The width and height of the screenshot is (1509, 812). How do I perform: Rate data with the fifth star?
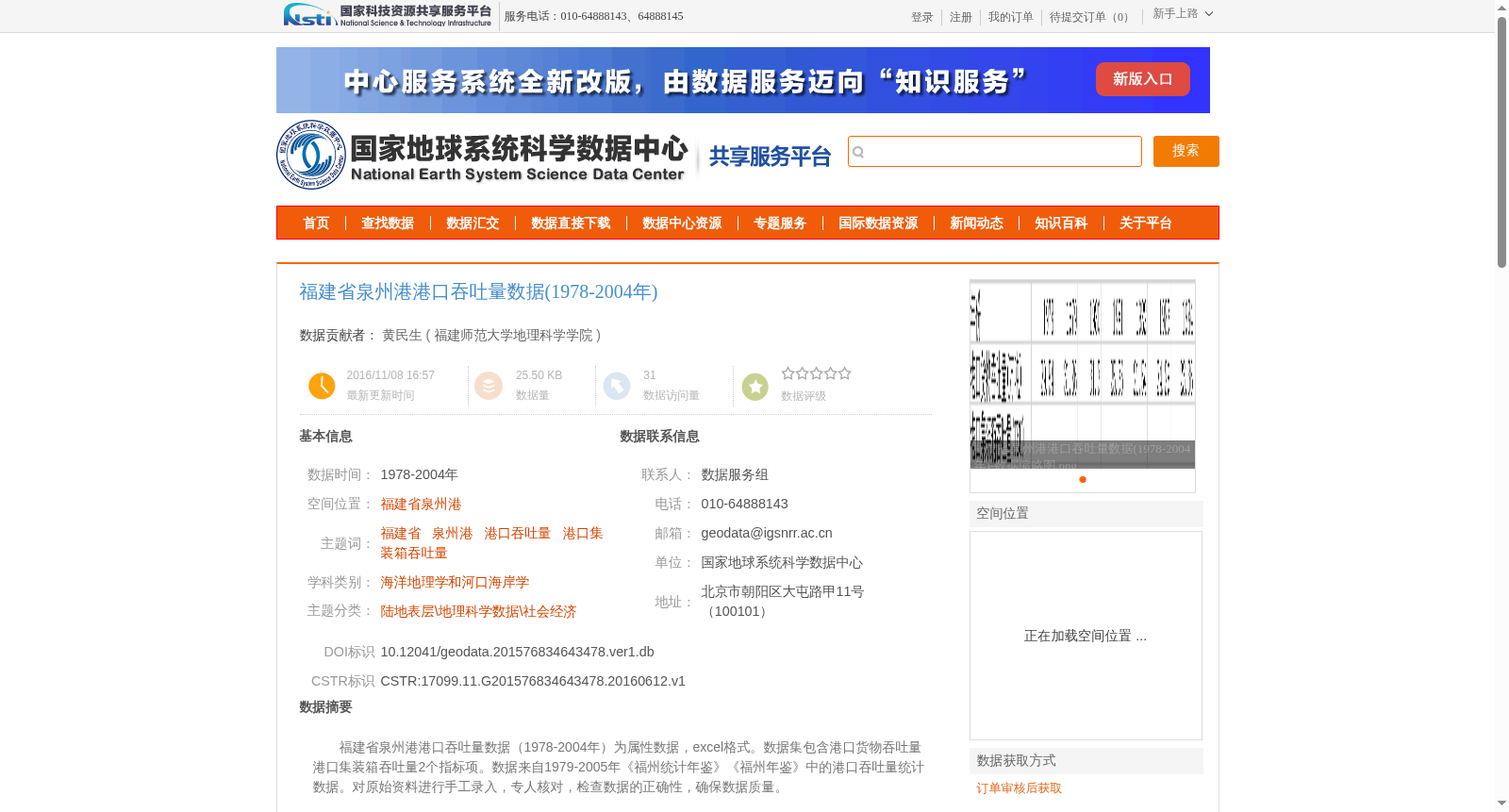click(x=845, y=373)
